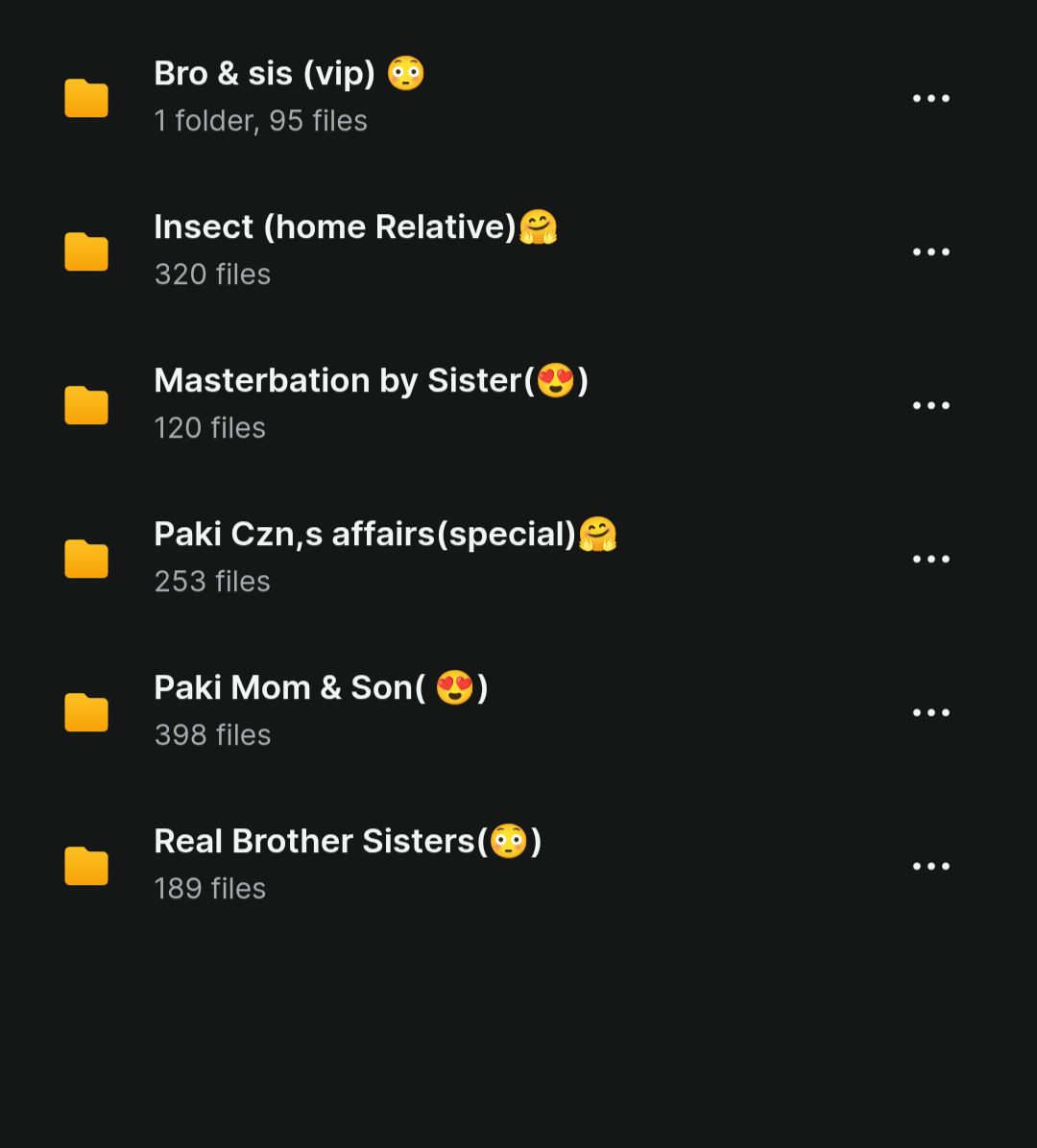Open three-dot menu for the 253 files folder
The height and width of the screenshot is (1148, 1037).
pos(930,559)
